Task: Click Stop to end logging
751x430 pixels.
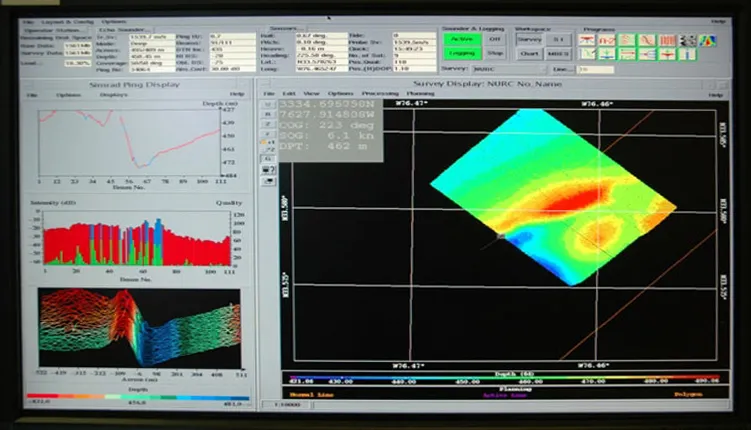Action: 495,53
